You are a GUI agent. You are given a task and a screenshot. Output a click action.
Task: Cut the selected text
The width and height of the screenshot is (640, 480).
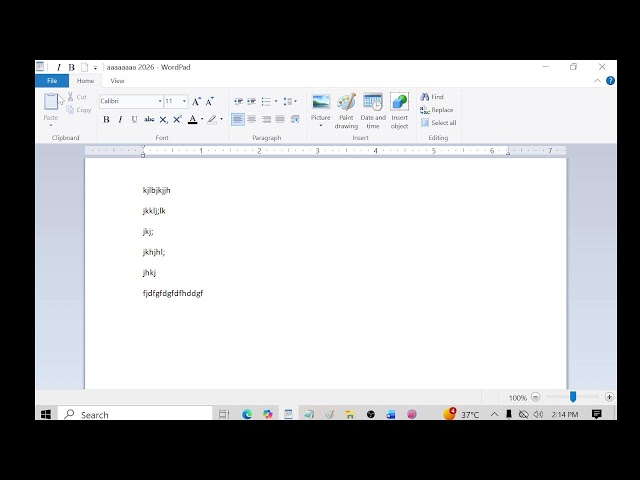77,97
